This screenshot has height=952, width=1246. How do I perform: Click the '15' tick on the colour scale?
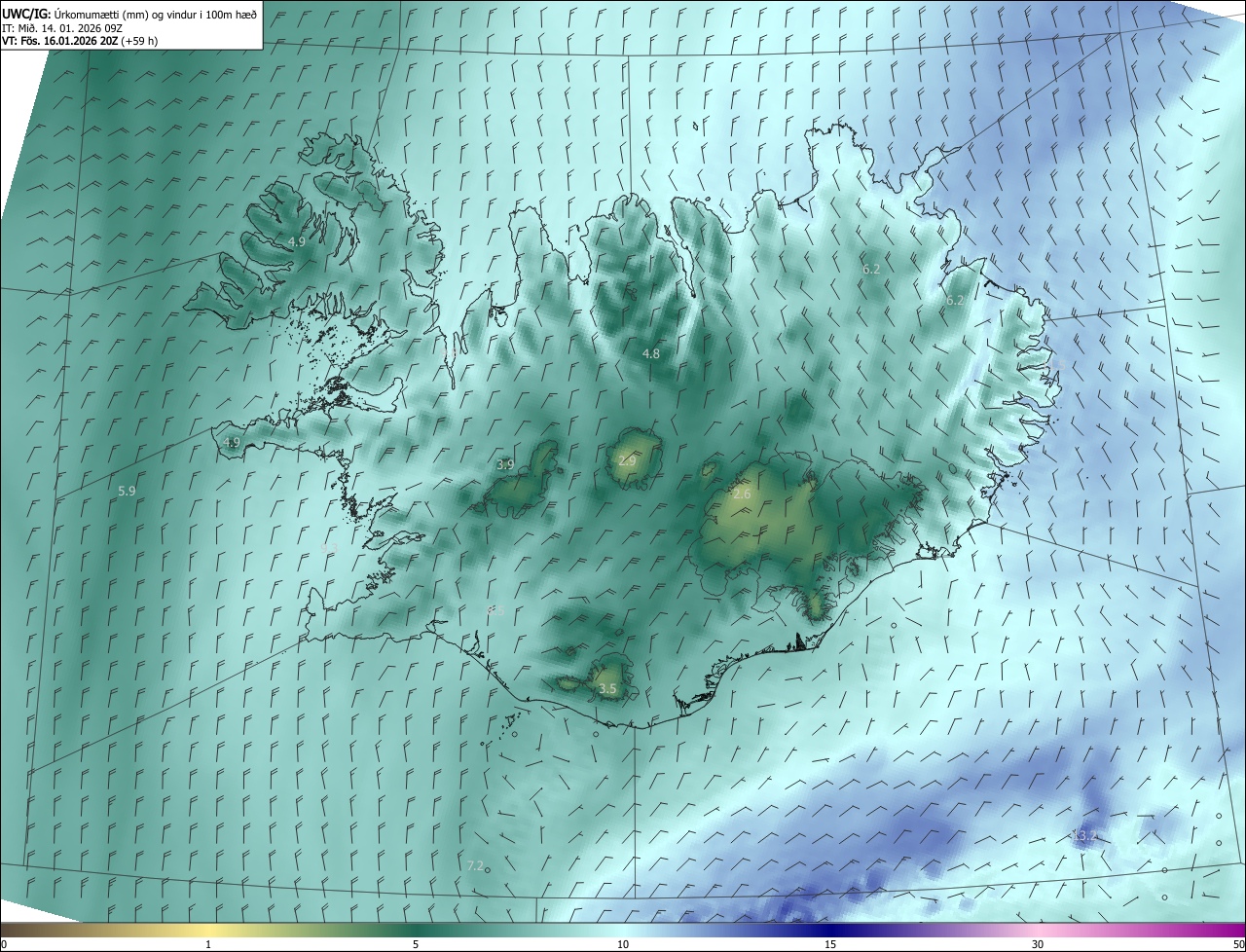coord(830,944)
